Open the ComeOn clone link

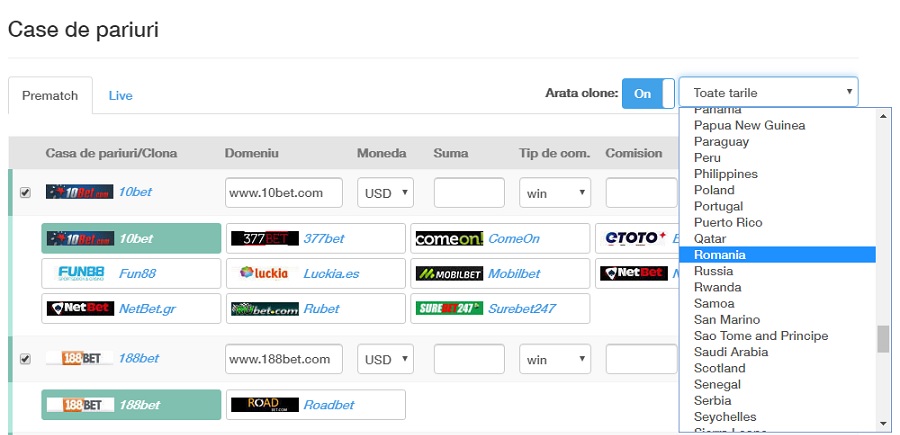[514, 238]
